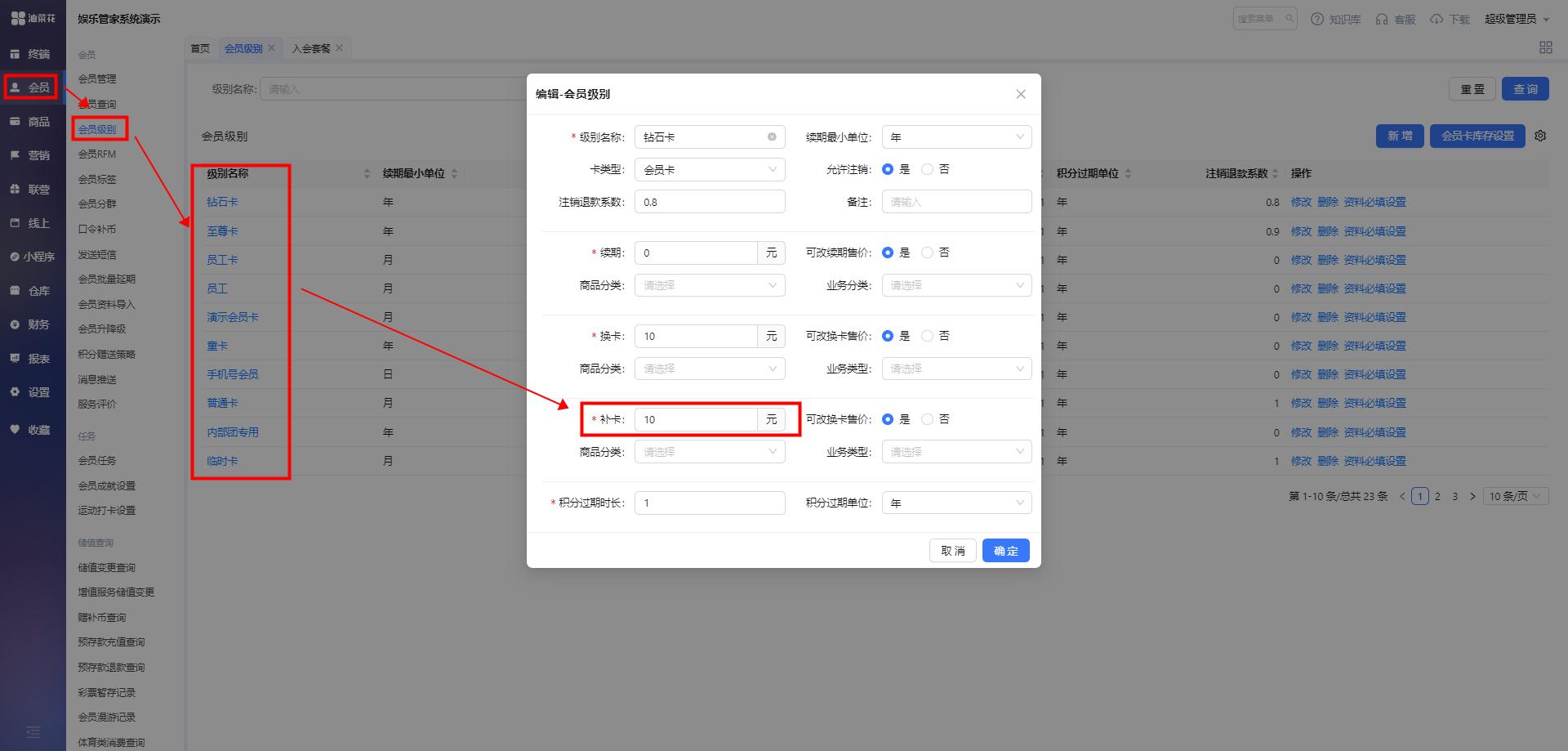Open 商品分类 dropdown under 续期
This screenshot has height=751, width=1568.
(710, 285)
